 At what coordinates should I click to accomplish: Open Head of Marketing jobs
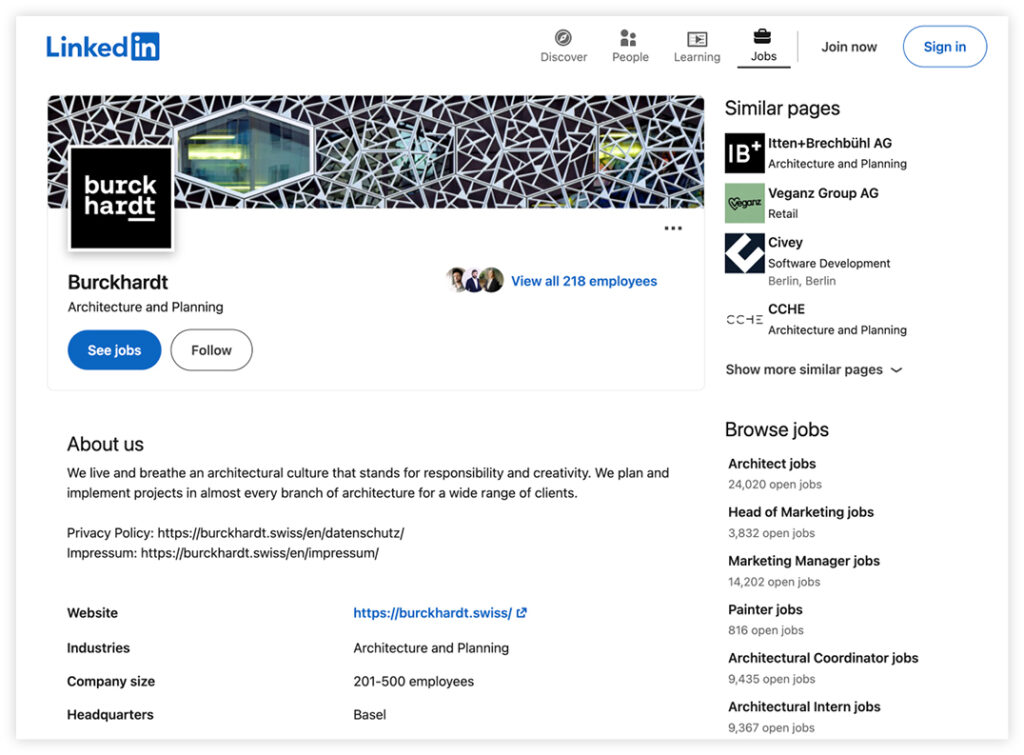(800, 512)
